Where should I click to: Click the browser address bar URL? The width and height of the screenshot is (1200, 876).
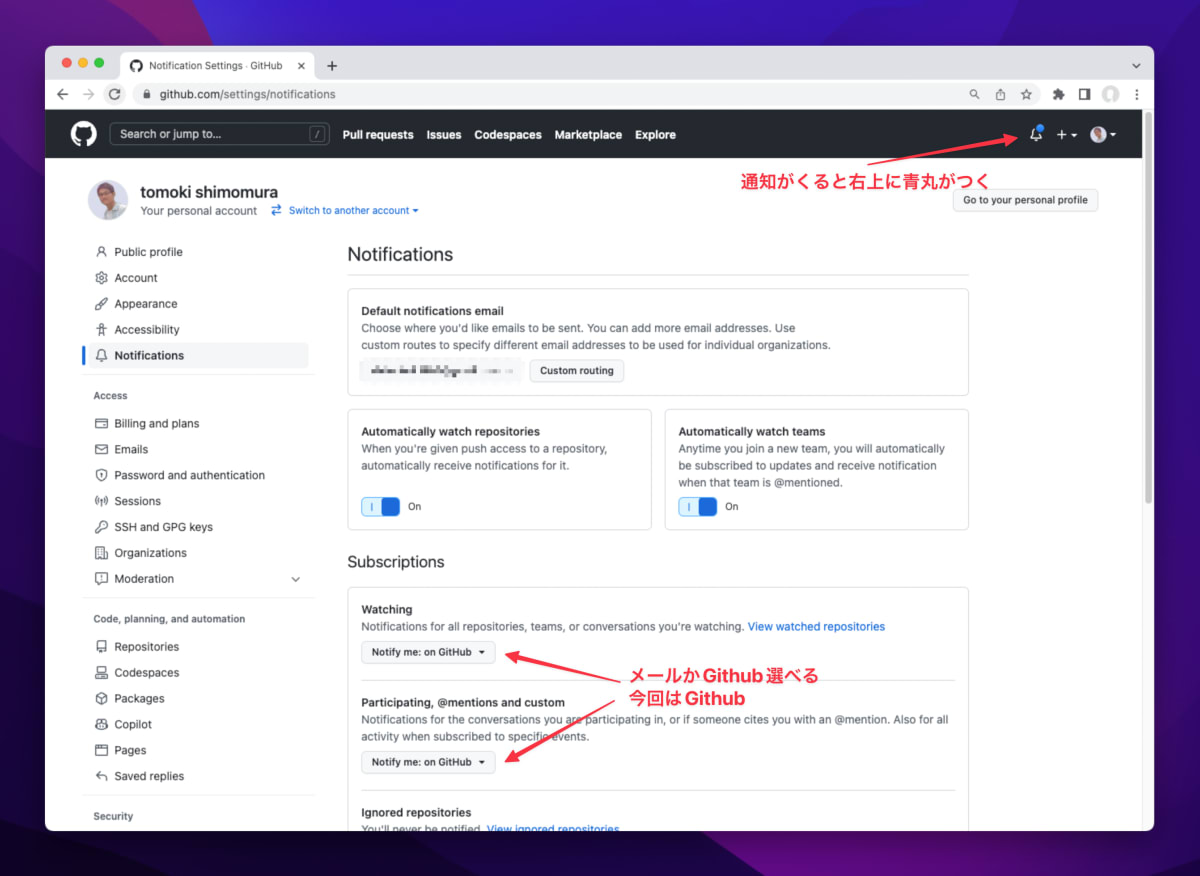tap(247, 94)
